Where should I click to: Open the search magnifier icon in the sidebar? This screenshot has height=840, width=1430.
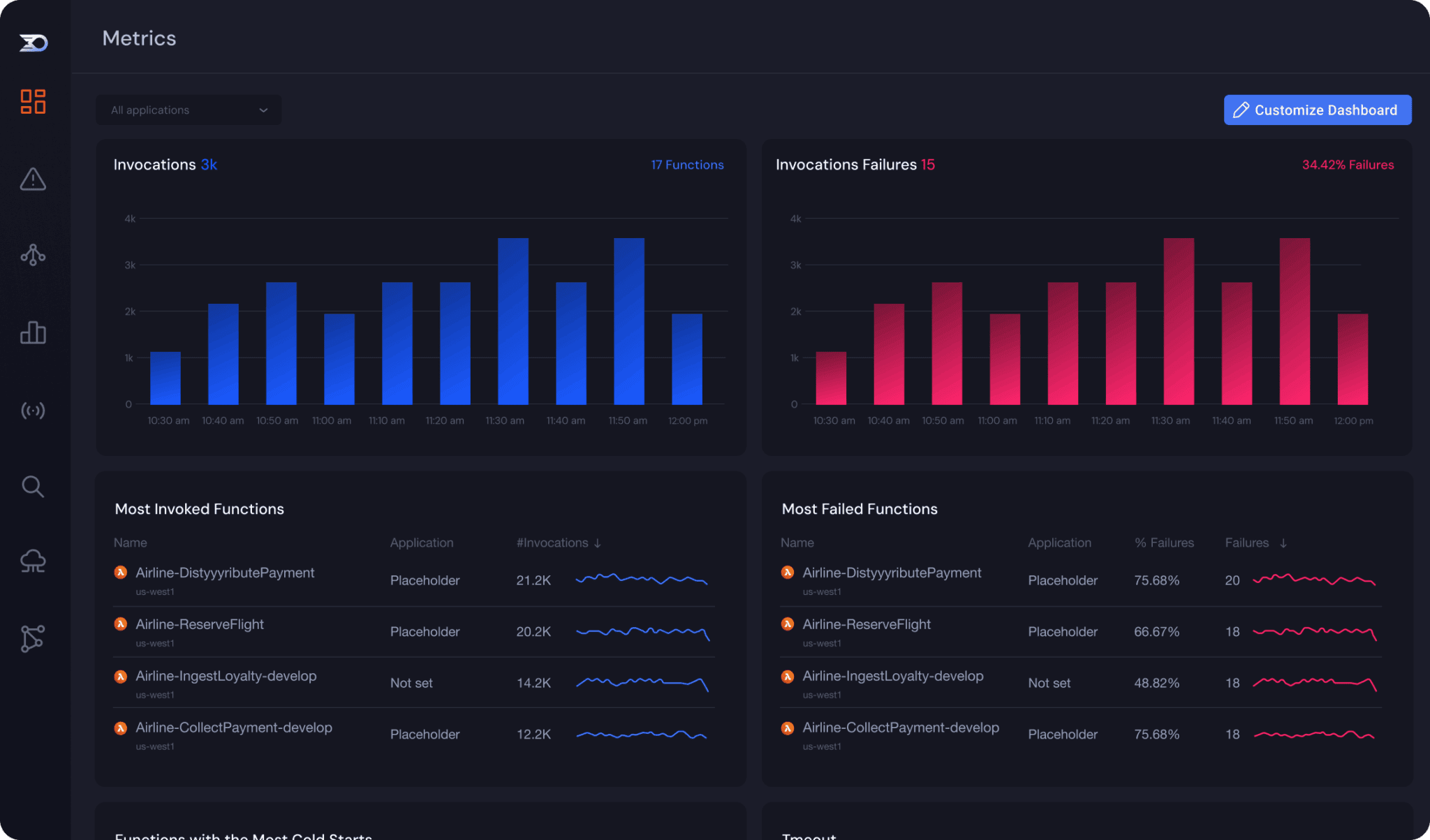(x=33, y=486)
